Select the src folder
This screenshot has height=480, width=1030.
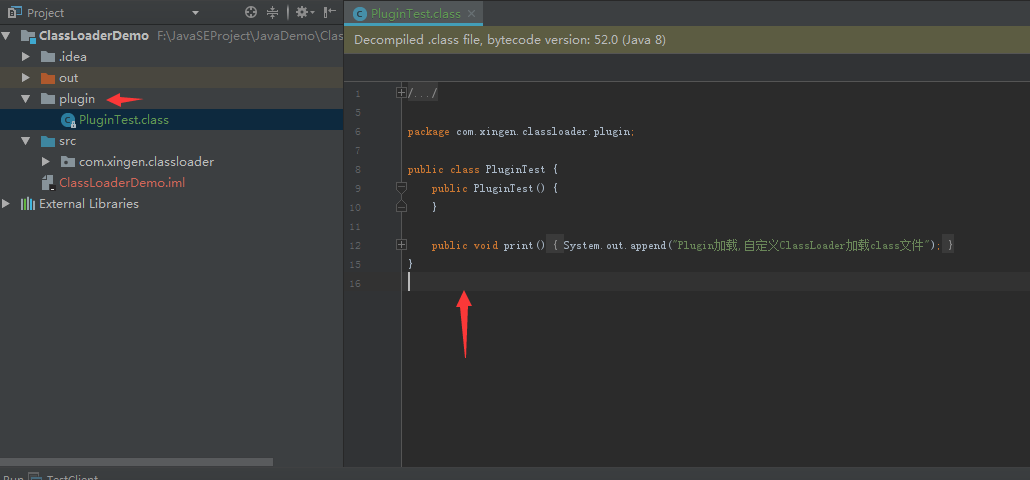[x=68, y=141]
